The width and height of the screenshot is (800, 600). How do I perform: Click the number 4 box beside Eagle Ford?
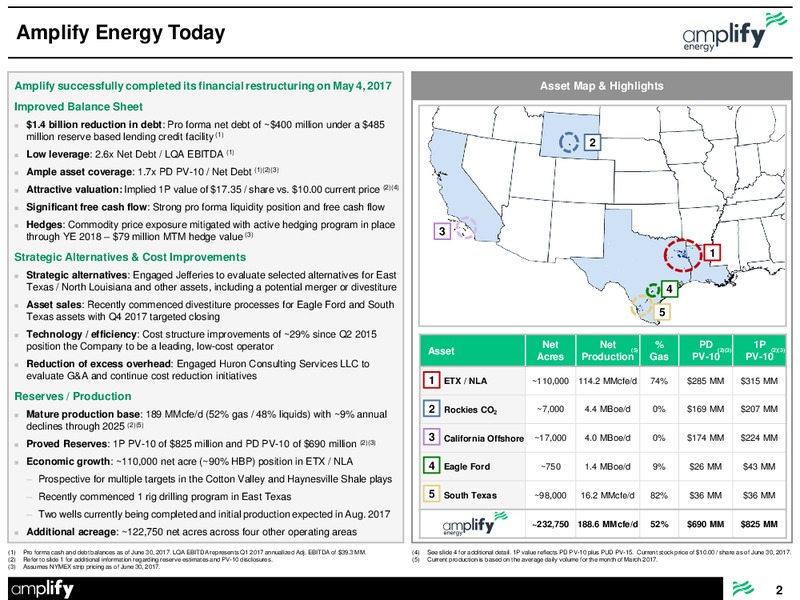point(432,466)
